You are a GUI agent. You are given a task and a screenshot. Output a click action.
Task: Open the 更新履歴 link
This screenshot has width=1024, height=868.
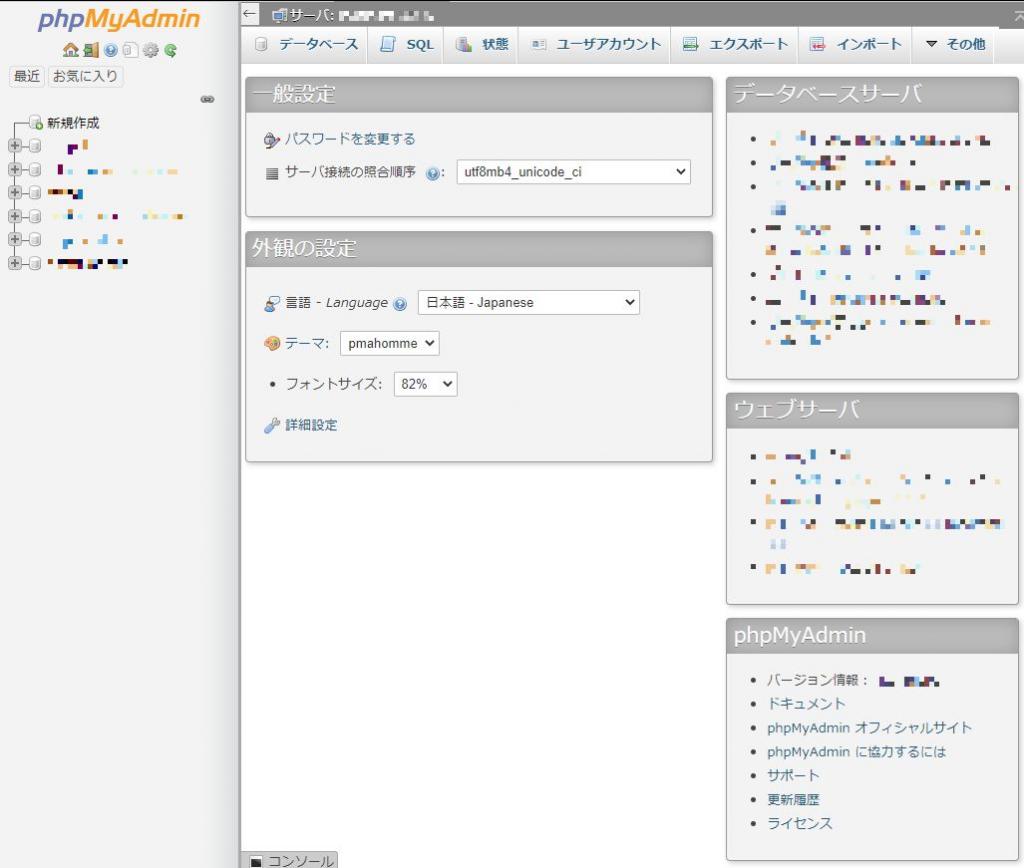tap(793, 799)
